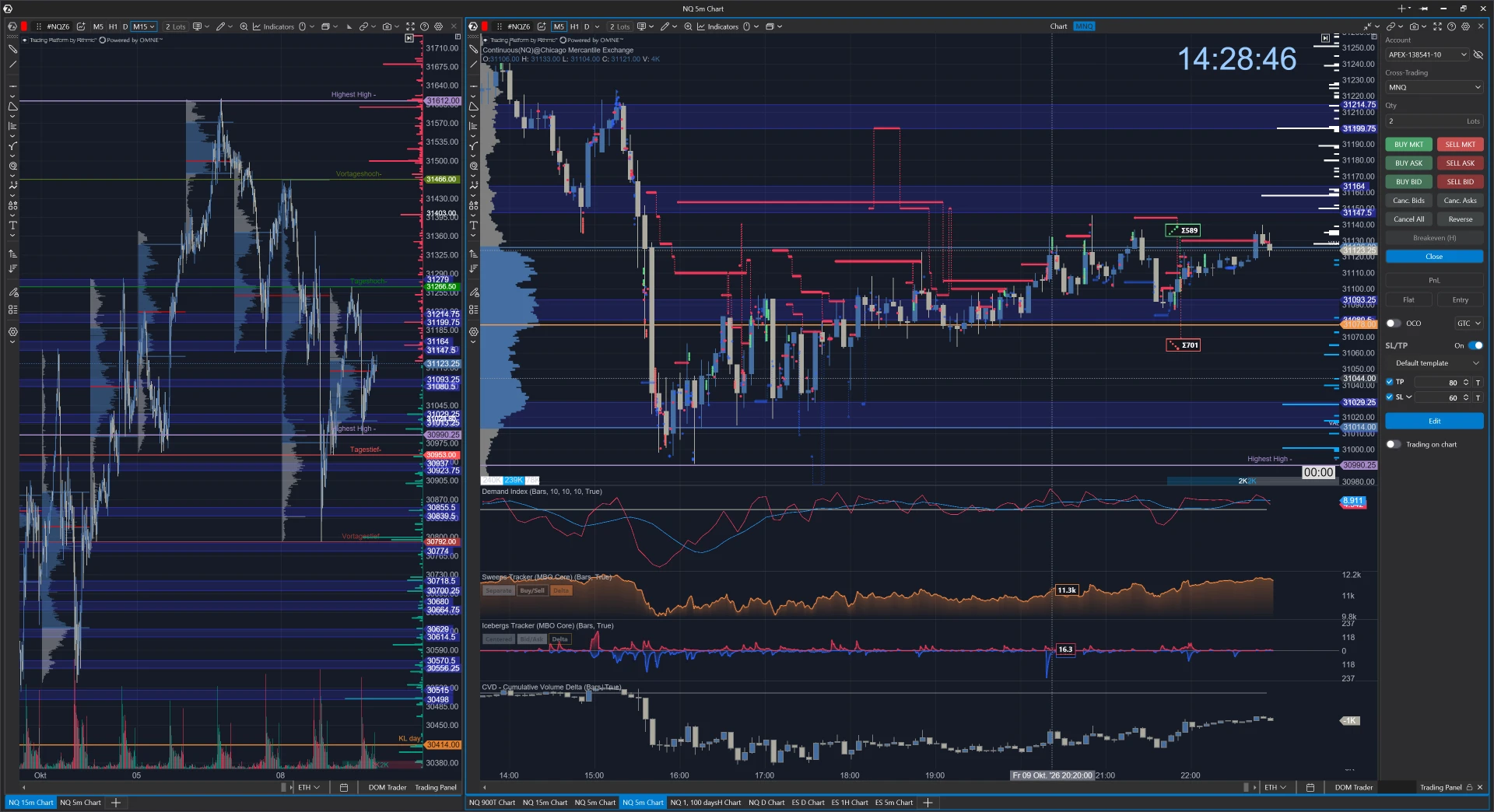Toggle fullscreen icon in right chart toolbar

pos(1437,26)
